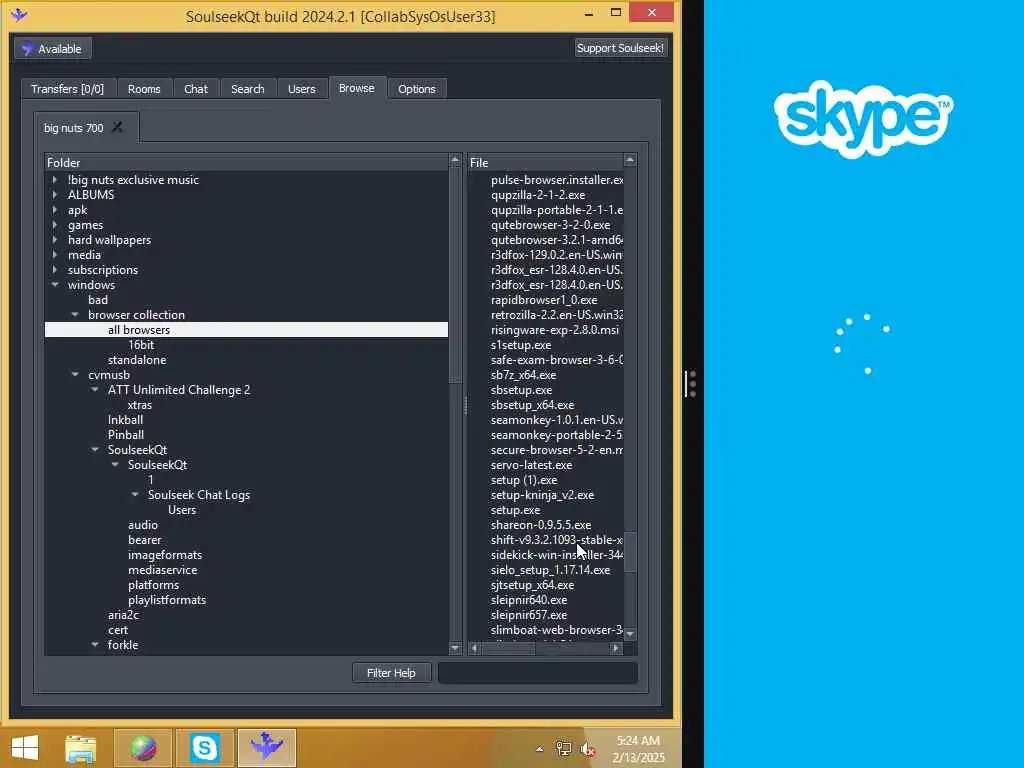Select file s1setup.exe
Image resolution: width=1024 pixels, height=768 pixels.
click(521, 345)
